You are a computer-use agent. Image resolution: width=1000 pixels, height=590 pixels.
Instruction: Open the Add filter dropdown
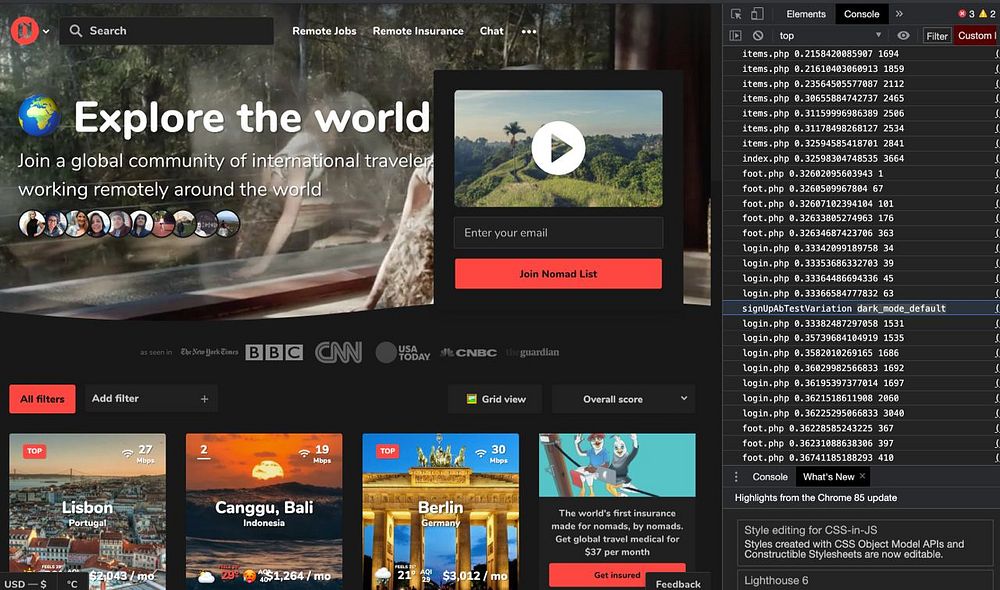(151, 399)
